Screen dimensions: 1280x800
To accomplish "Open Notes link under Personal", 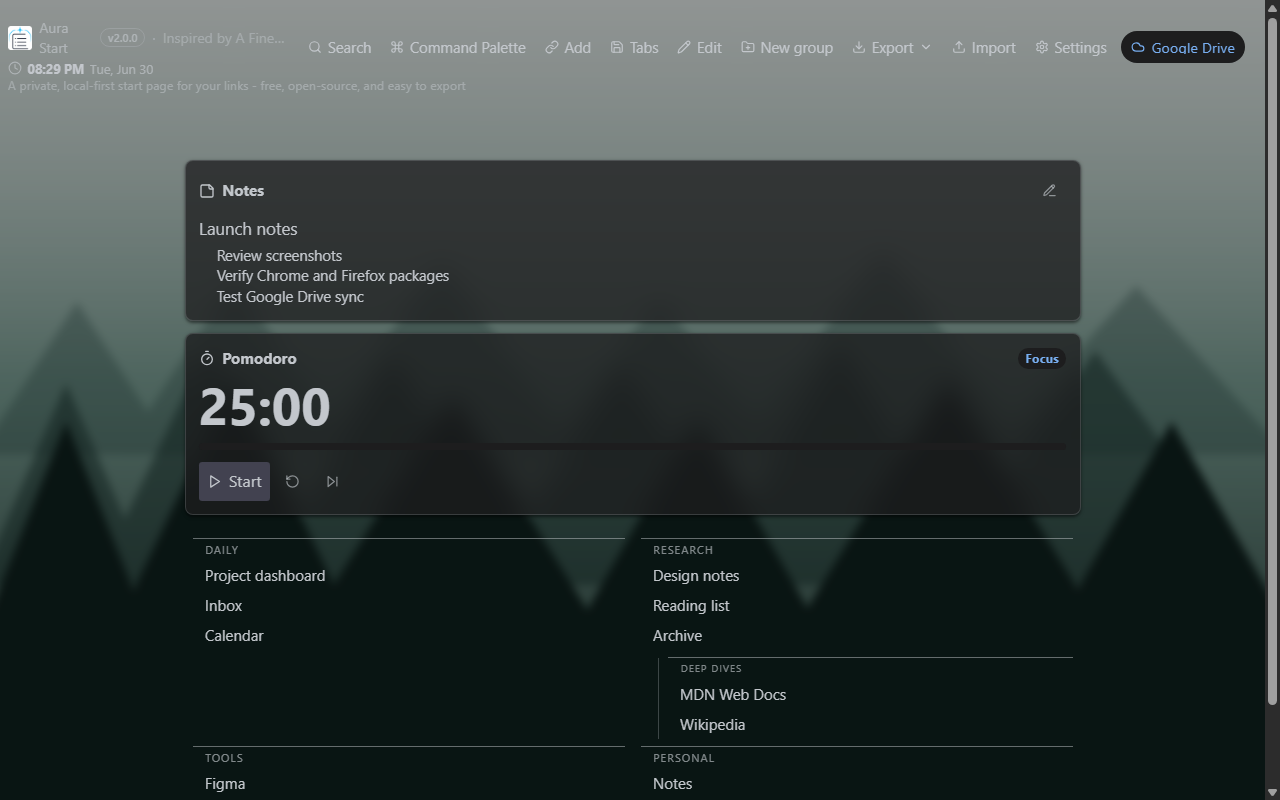I will (x=672, y=784).
